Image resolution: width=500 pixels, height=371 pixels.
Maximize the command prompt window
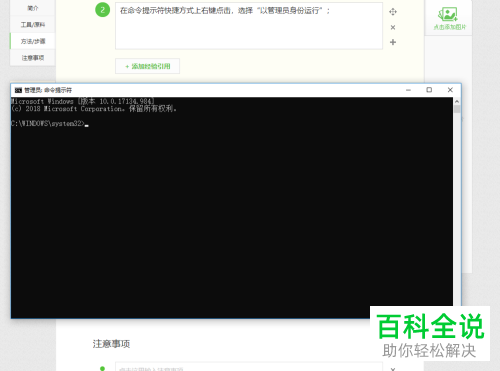[429, 90]
